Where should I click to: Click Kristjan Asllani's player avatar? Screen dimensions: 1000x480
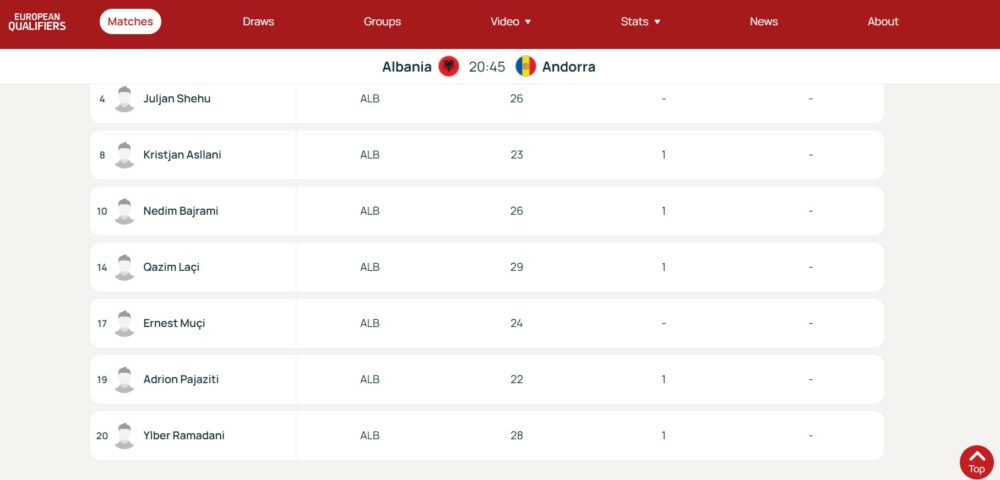pyautogui.click(x=124, y=155)
